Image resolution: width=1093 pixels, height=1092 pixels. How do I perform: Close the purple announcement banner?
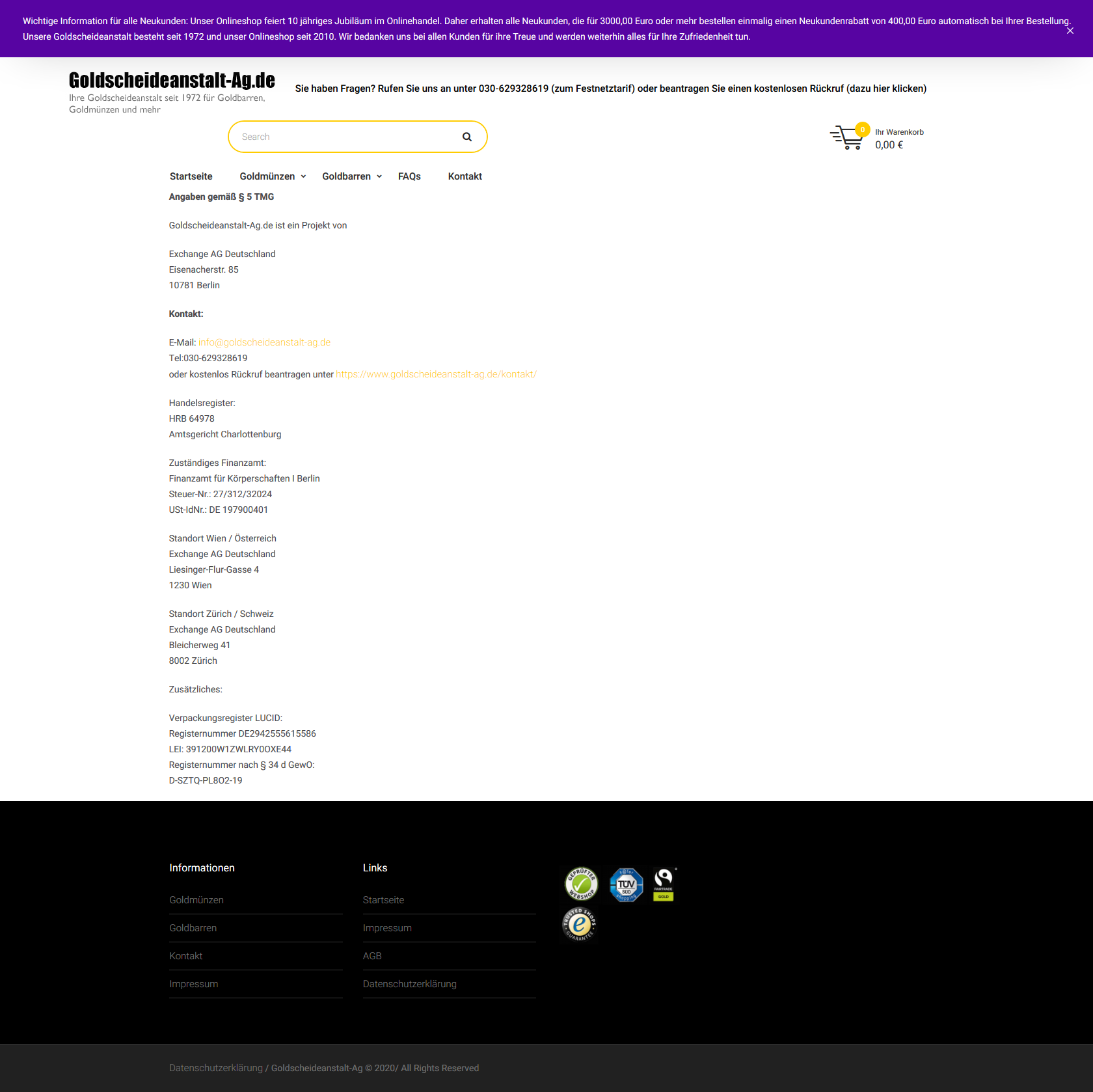[x=1070, y=31]
